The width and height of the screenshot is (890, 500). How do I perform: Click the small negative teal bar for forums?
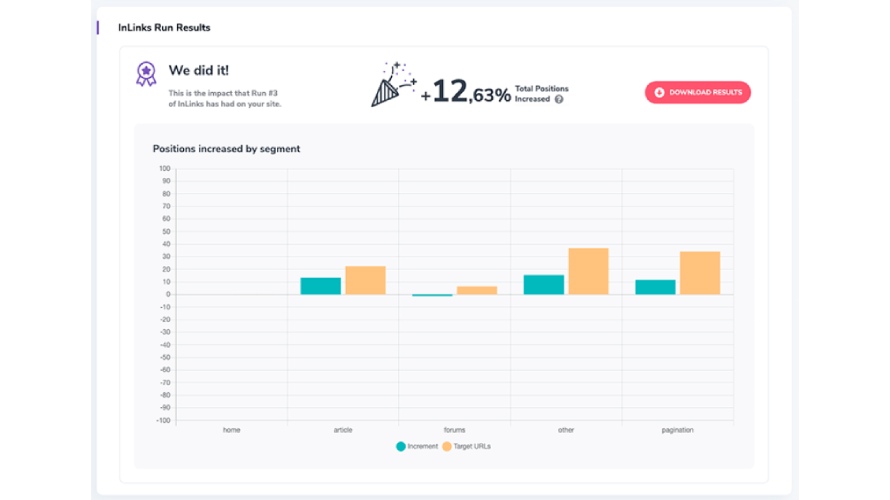(433, 295)
